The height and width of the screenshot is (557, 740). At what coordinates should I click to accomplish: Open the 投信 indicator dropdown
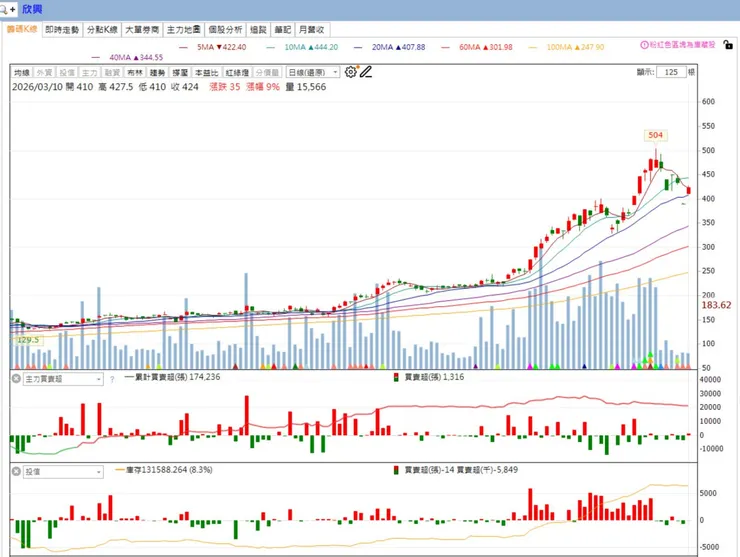[63, 472]
